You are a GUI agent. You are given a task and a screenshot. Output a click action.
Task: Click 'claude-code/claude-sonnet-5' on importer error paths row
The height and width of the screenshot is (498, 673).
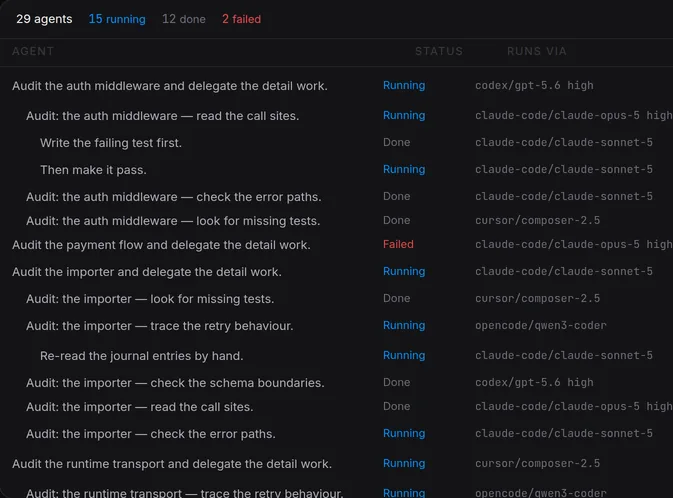564,433
